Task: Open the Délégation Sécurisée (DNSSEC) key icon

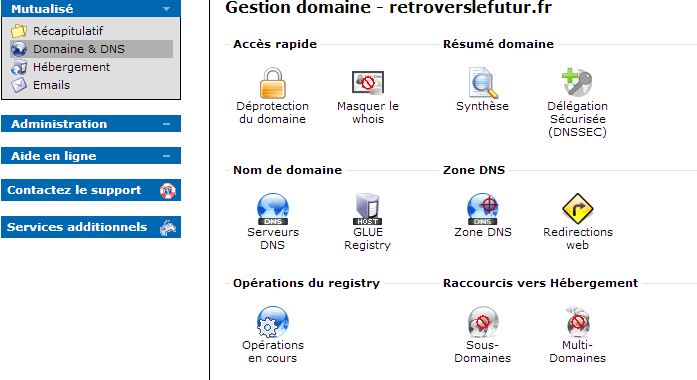Action: tap(577, 82)
